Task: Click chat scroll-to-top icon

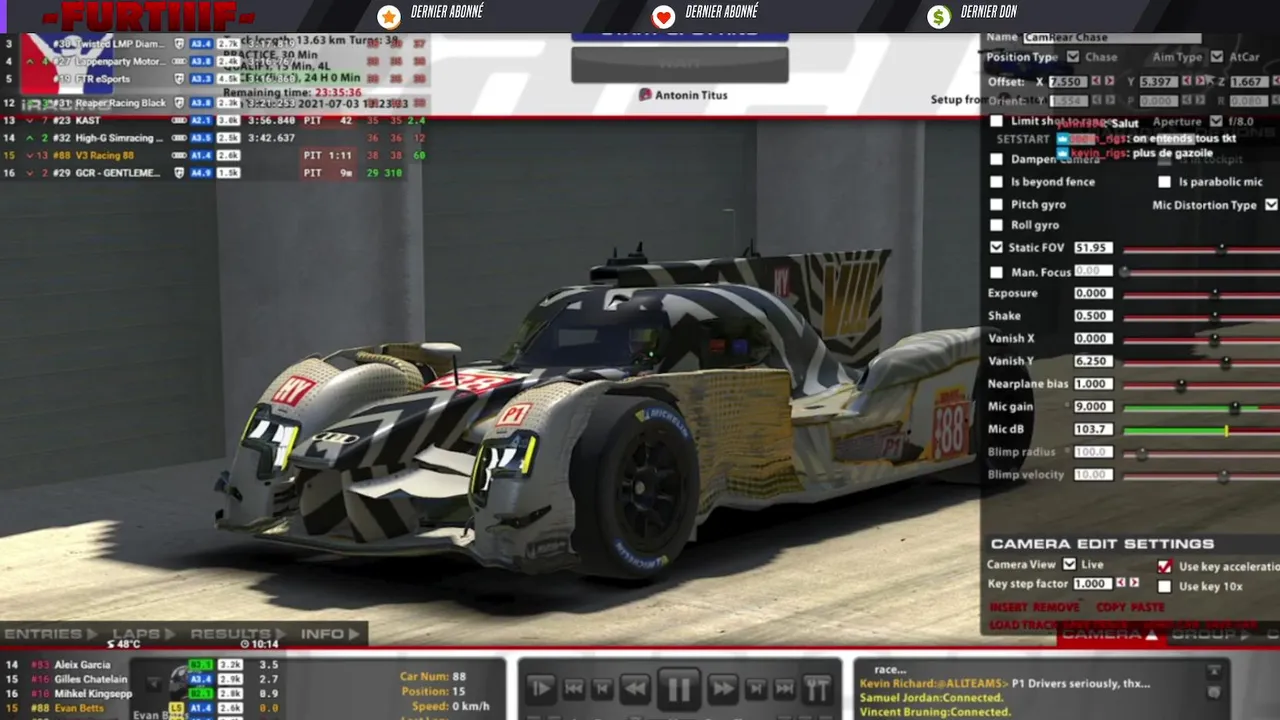Action: tap(1214, 671)
